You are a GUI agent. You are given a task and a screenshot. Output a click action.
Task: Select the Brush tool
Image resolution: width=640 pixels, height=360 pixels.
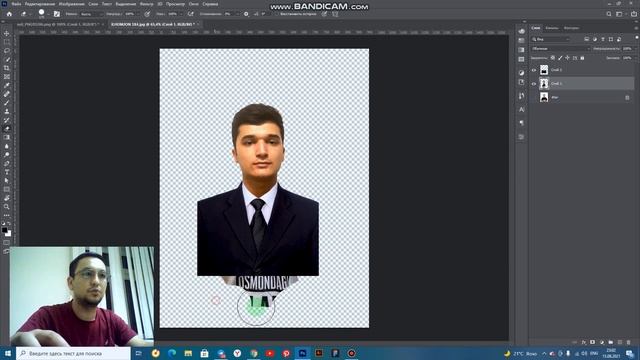coord(7,103)
